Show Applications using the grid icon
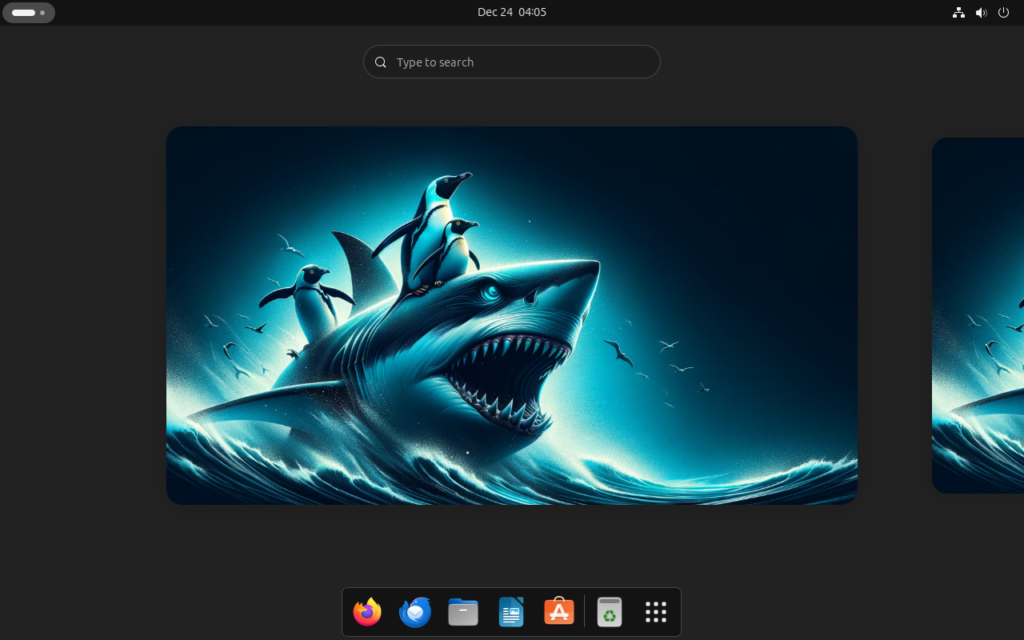 tap(656, 612)
